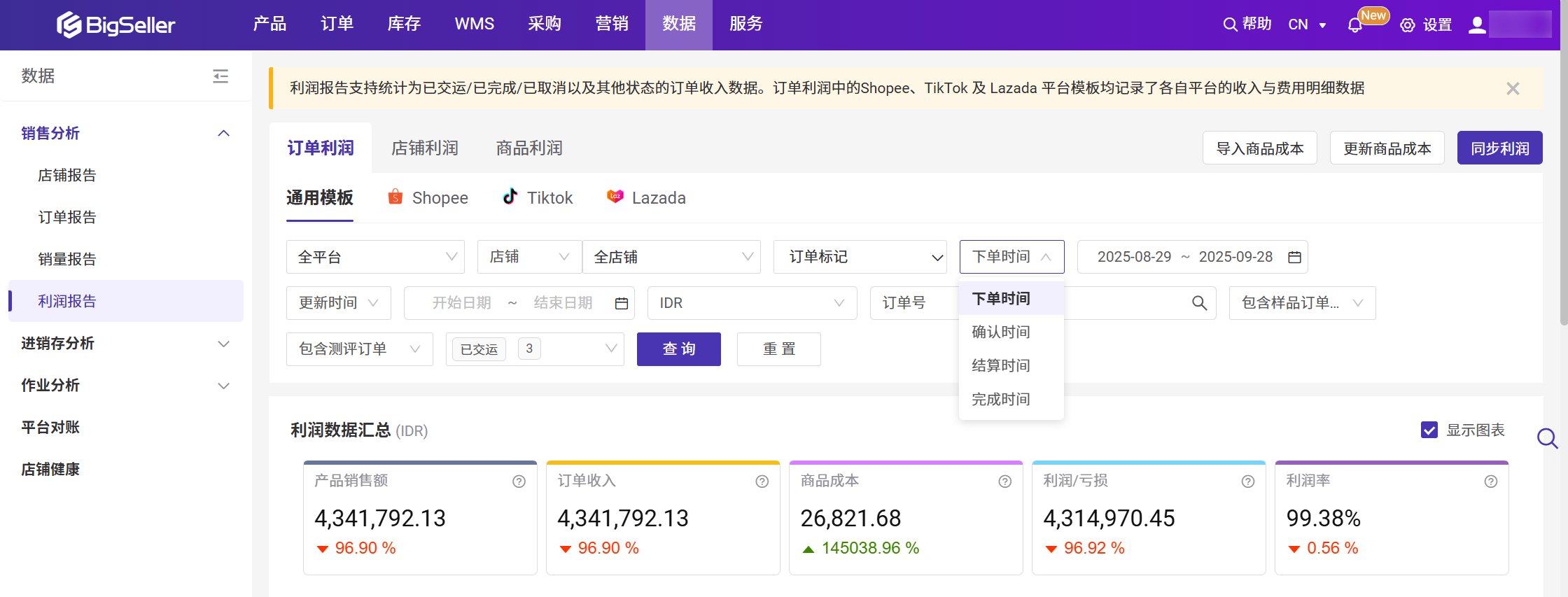Switch to the 店铺利润 tab
This screenshot has height=597, width=1568.
(x=425, y=148)
